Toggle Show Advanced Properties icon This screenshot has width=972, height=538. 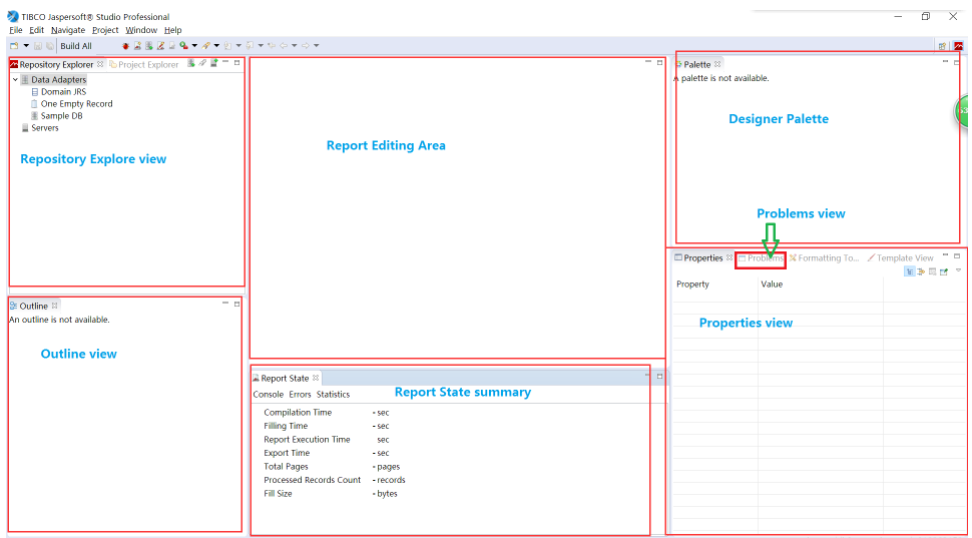[x=921, y=271]
